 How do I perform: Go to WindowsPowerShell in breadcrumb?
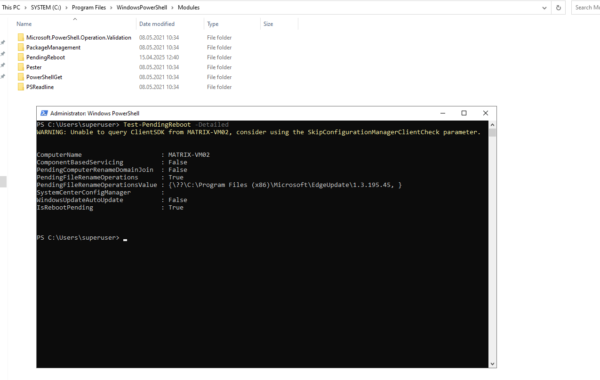coord(142,7)
